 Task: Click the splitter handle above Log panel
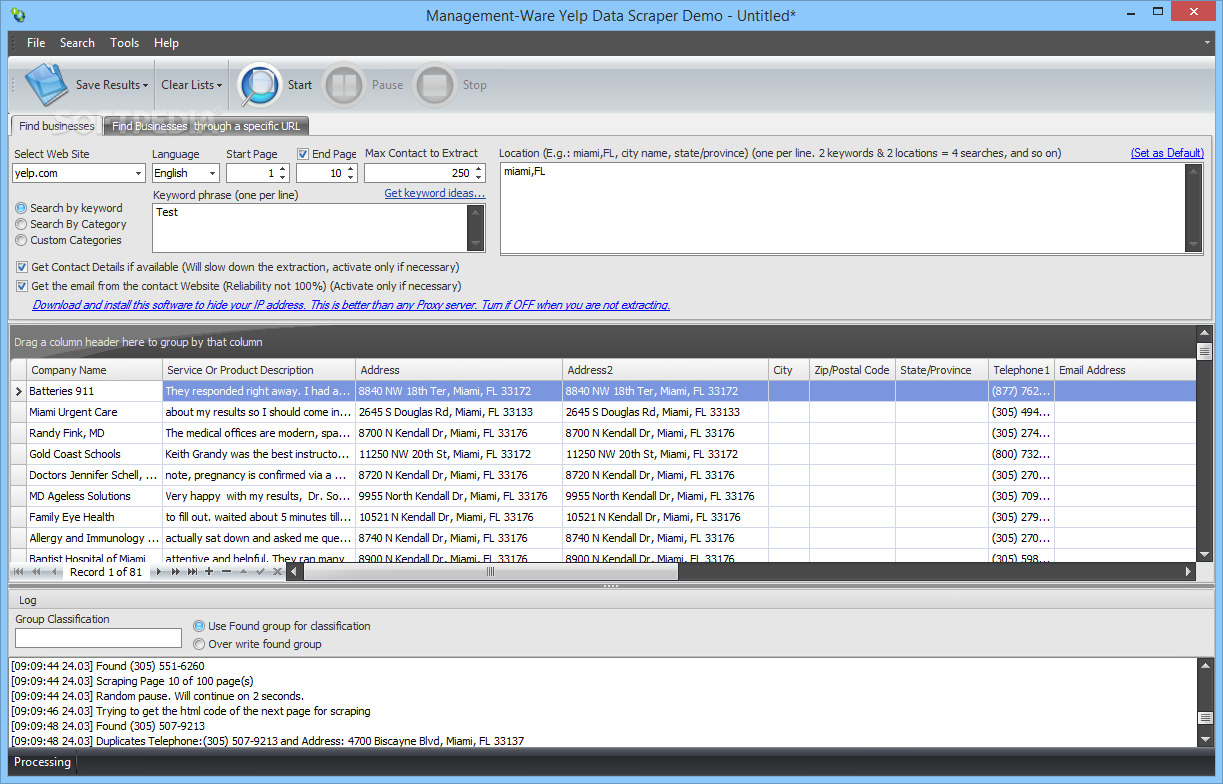[x=611, y=586]
